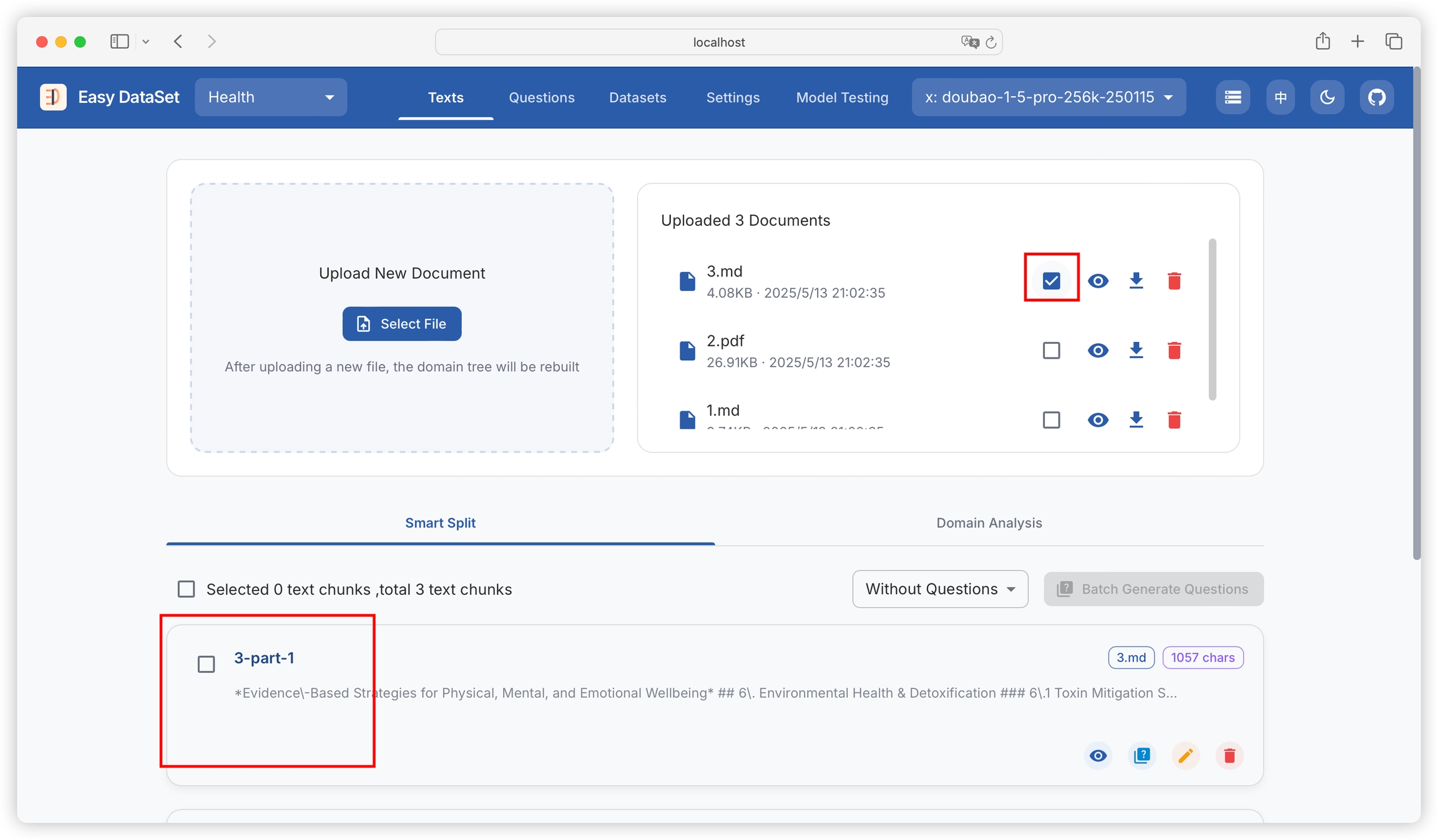Delete the 3-part-1 text chunk
Viewport: 1438px width, 840px height.
(1229, 756)
